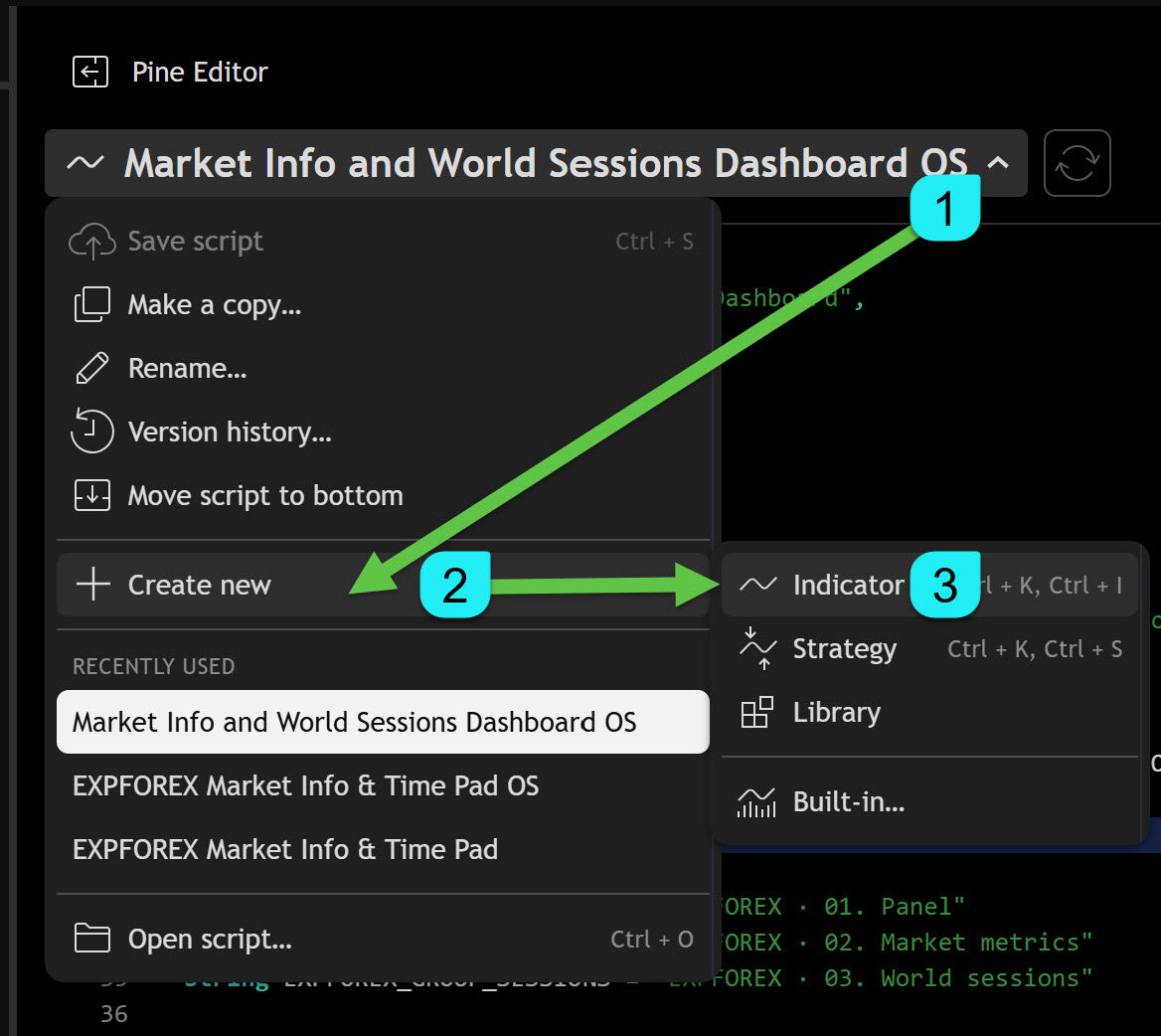
Task: Click code line number 36
Action: (x=114, y=1014)
